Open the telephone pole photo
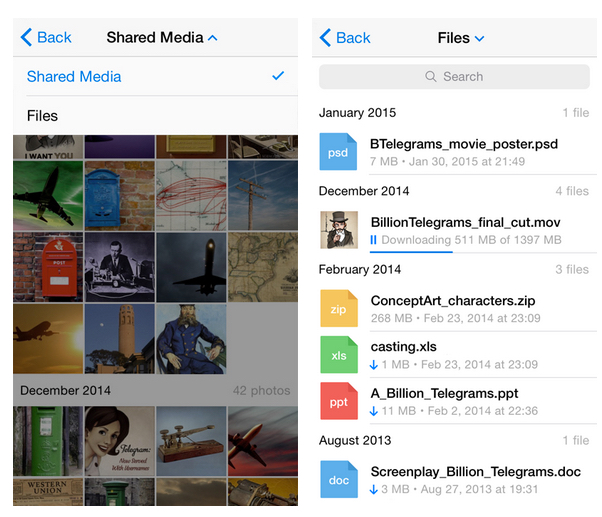Screen dimensions: 602x517 pyautogui.click(x=263, y=195)
